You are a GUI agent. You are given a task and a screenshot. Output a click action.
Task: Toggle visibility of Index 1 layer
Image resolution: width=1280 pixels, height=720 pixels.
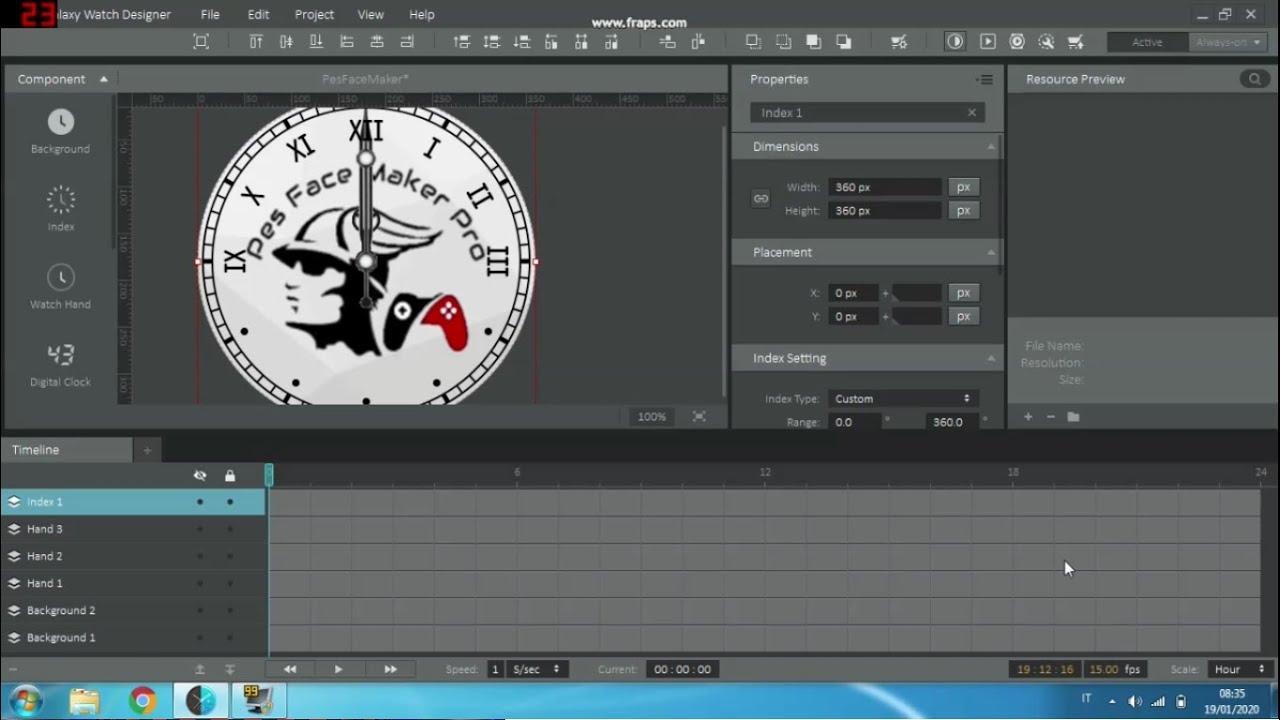pyautogui.click(x=200, y=502)
